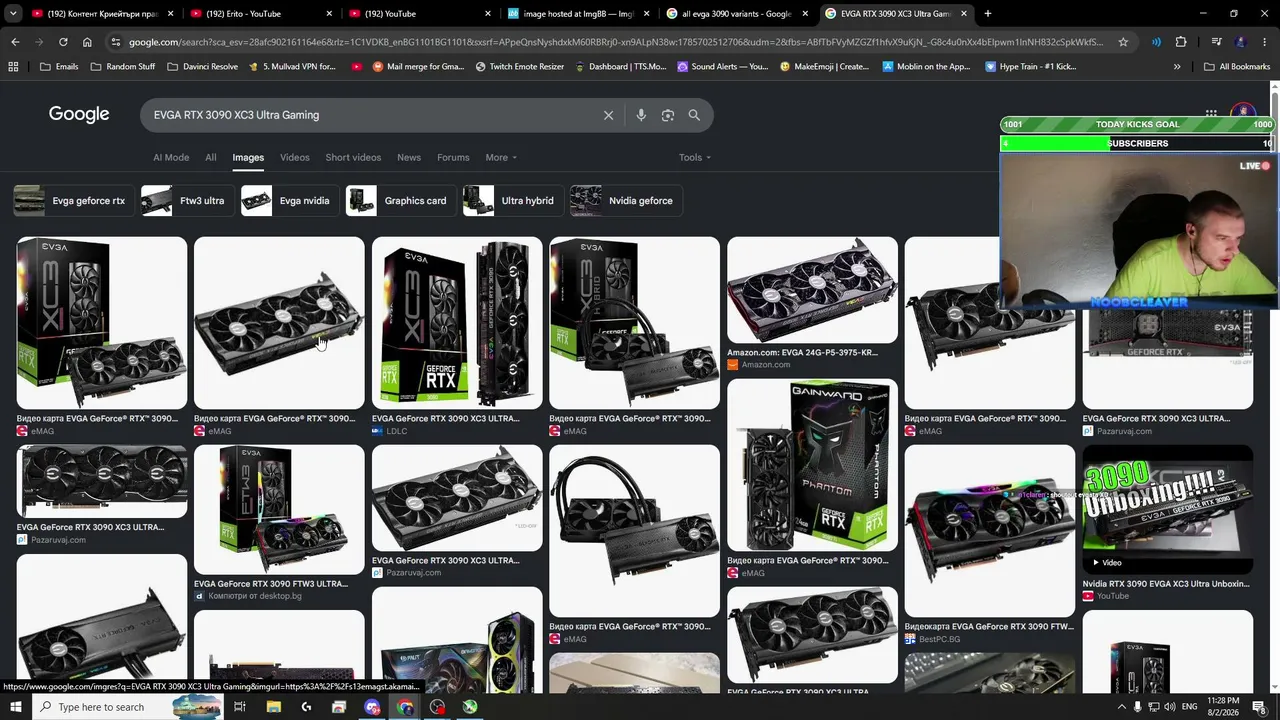Open the Hype Train bookmark

tap(1030, 67)
